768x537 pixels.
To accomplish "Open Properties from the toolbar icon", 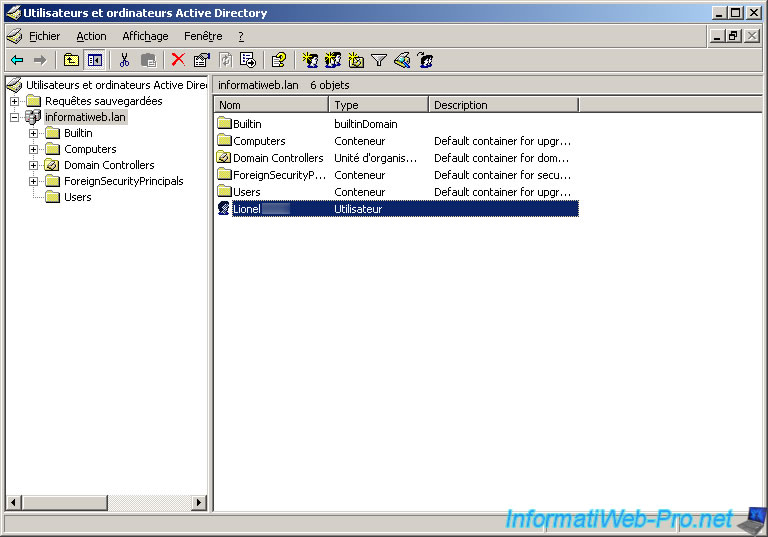I will pyautogui.click(x=201, y=60).
